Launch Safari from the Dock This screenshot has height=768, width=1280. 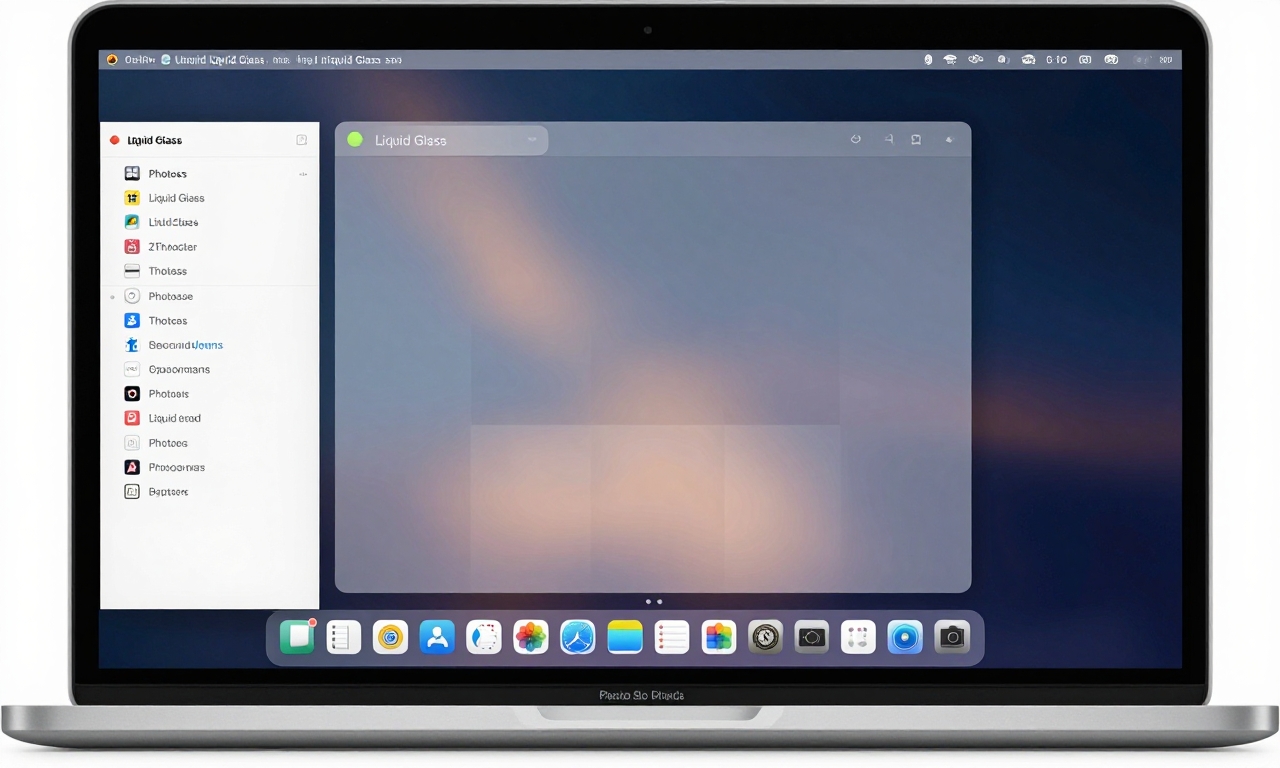(578, 636)
